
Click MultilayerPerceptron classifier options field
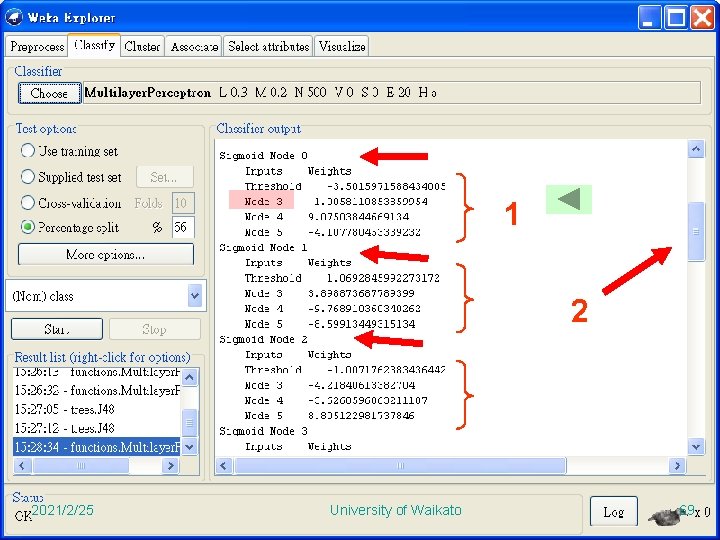pos(392,93)
